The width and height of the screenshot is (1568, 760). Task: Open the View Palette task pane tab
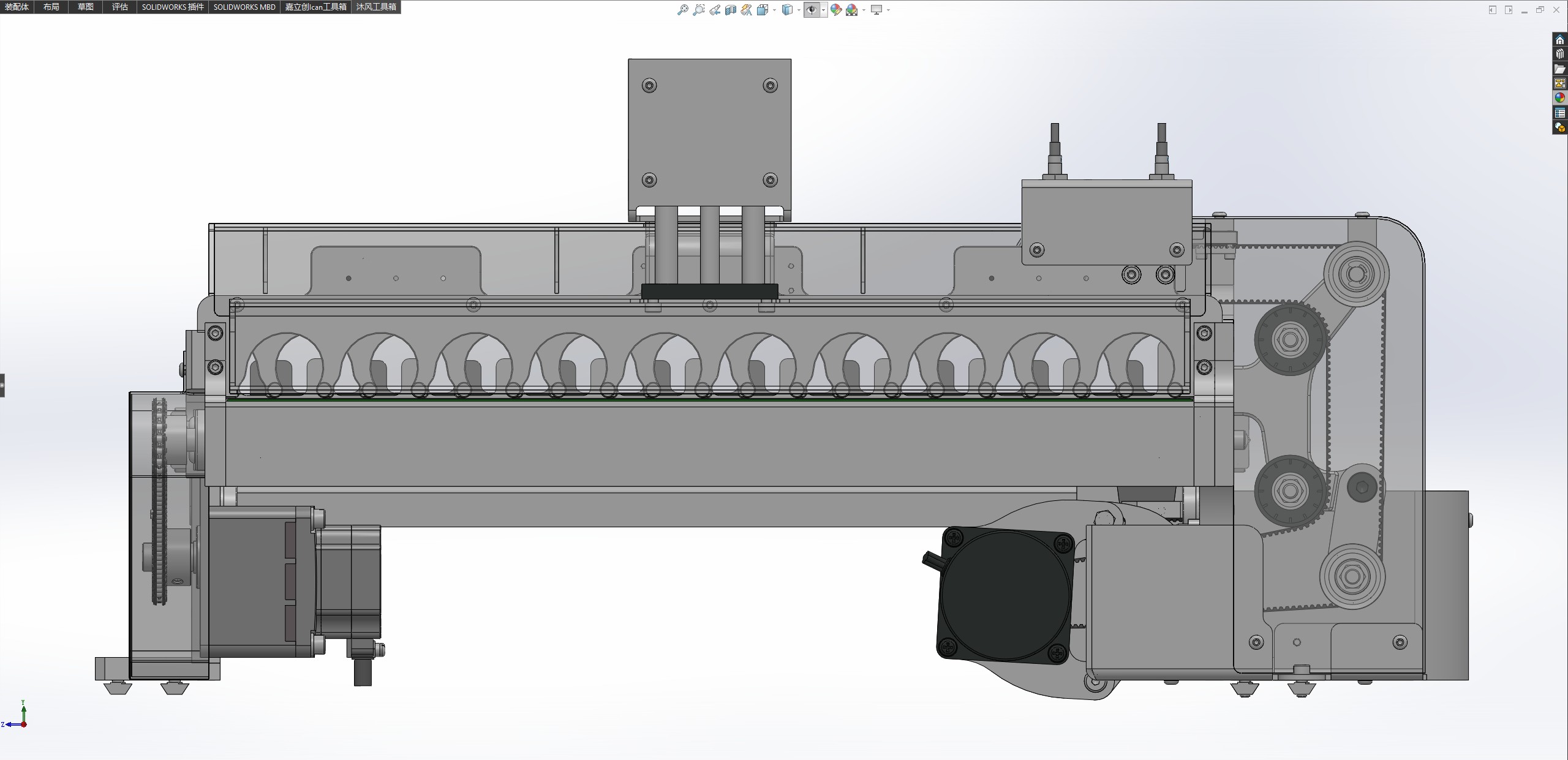click(x=1559, y=84)
